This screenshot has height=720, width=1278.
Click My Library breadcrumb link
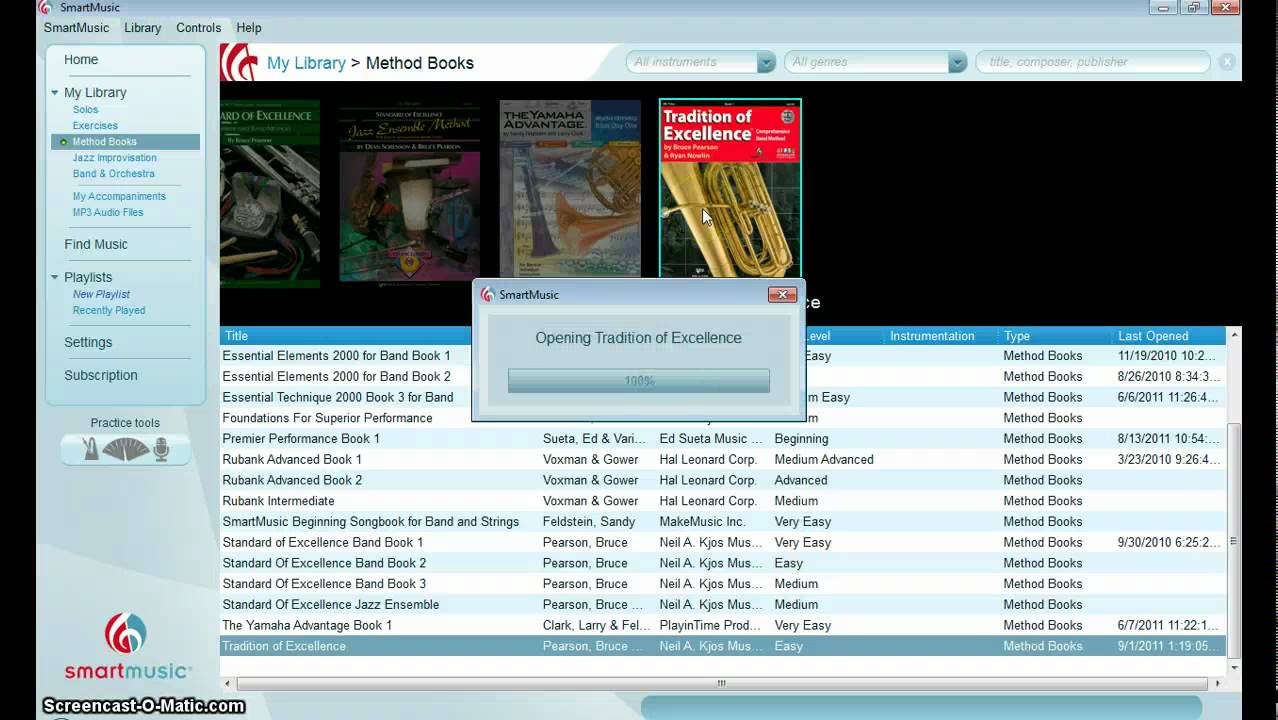pyautogui.click(x=306, y=63)
